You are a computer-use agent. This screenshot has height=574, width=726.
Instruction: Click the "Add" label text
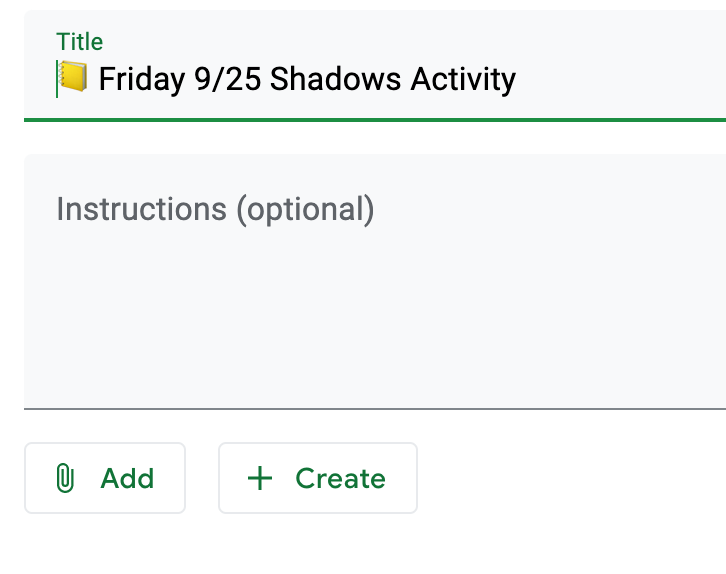(127, 478)
